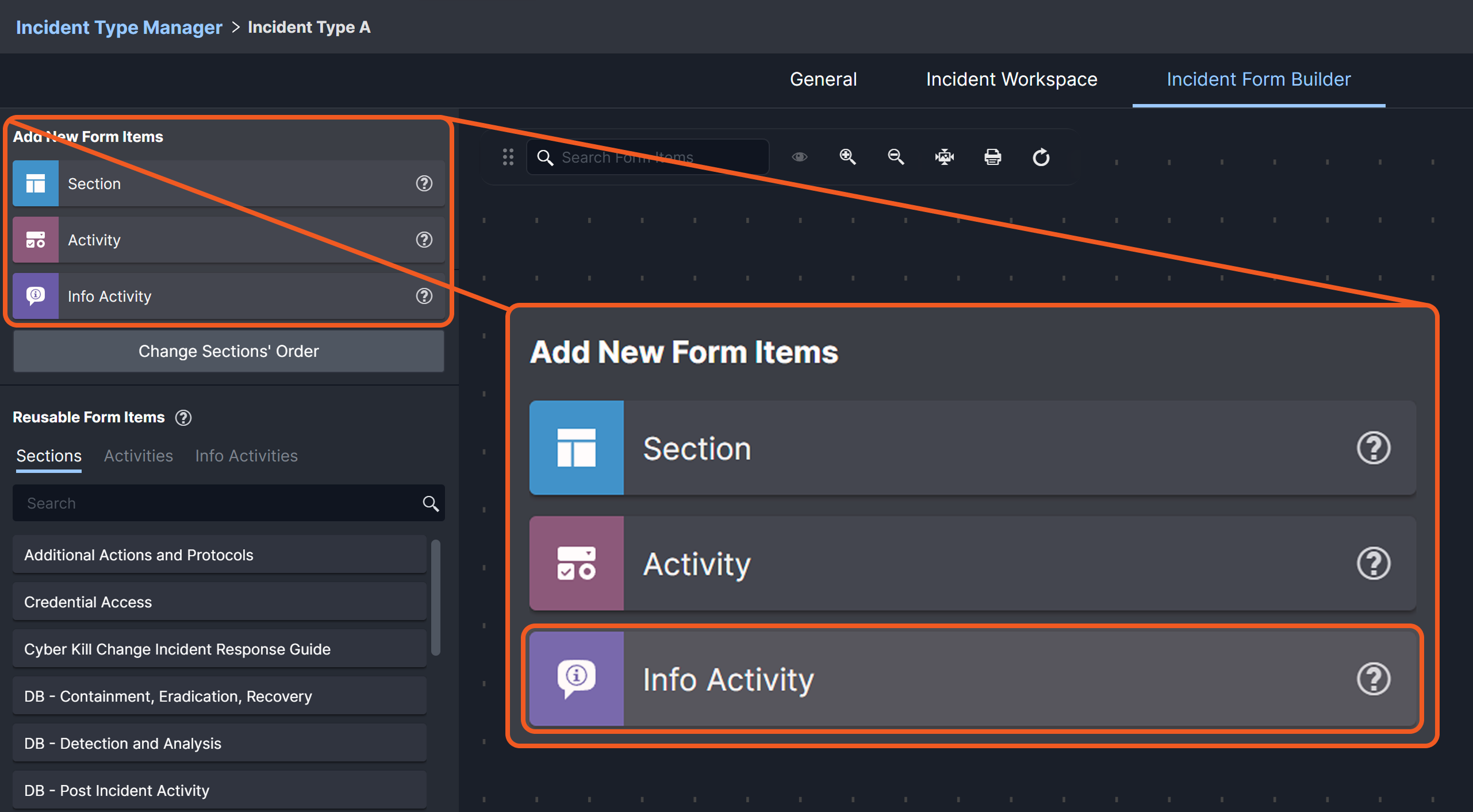Click help icon beside Reusable Form Items
The height and width of the screenshot is (812, 1473).
[183, 418]
